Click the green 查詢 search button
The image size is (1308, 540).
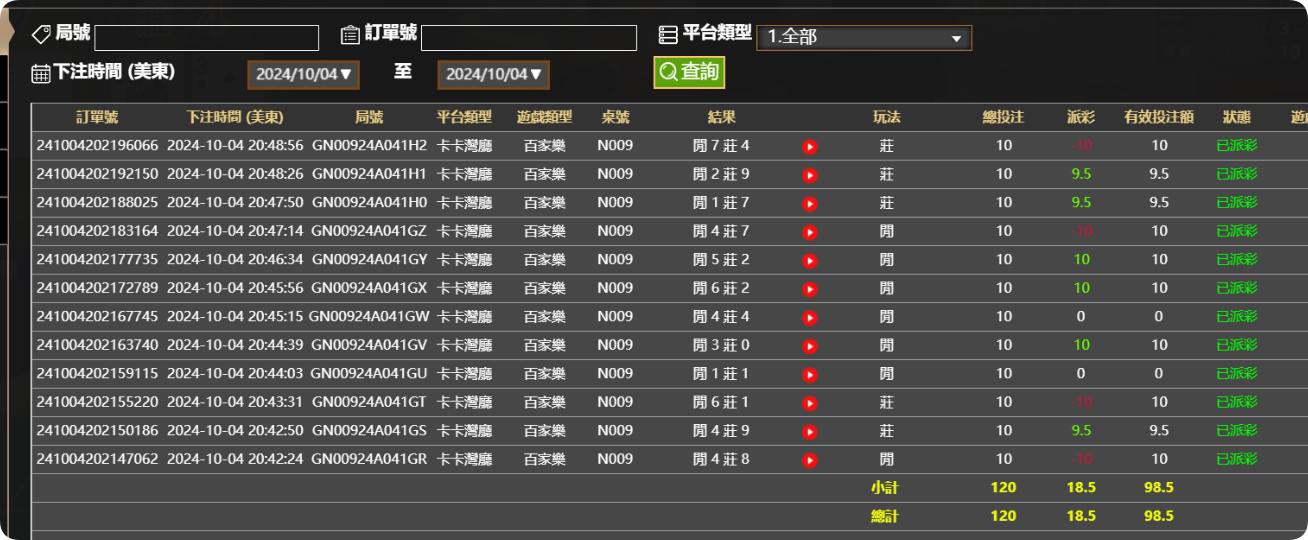689,72
